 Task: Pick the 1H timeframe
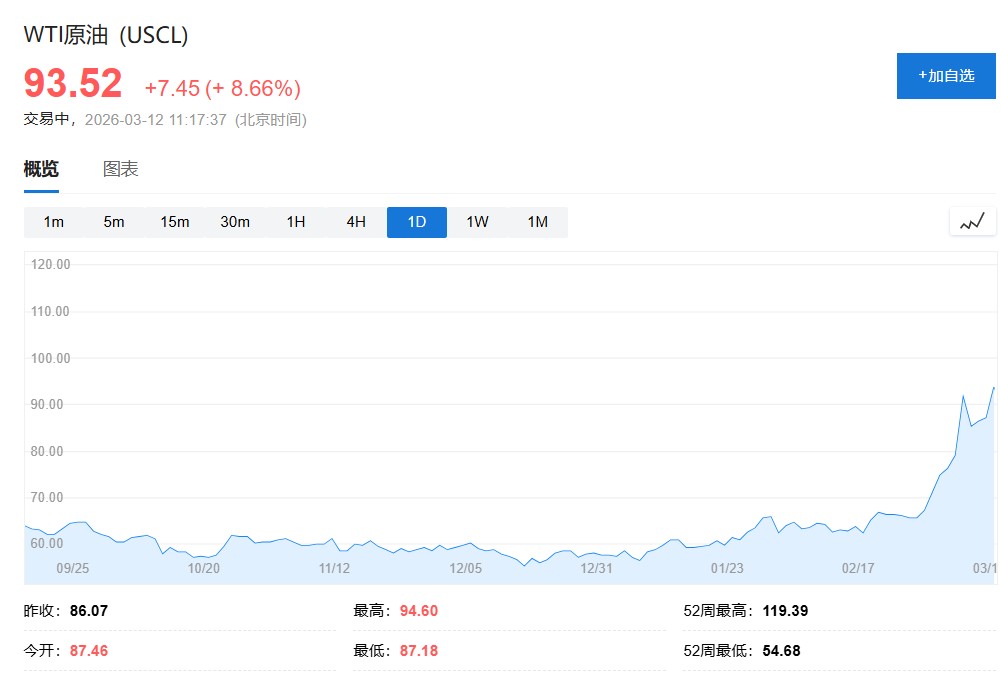tap(296, 222)
